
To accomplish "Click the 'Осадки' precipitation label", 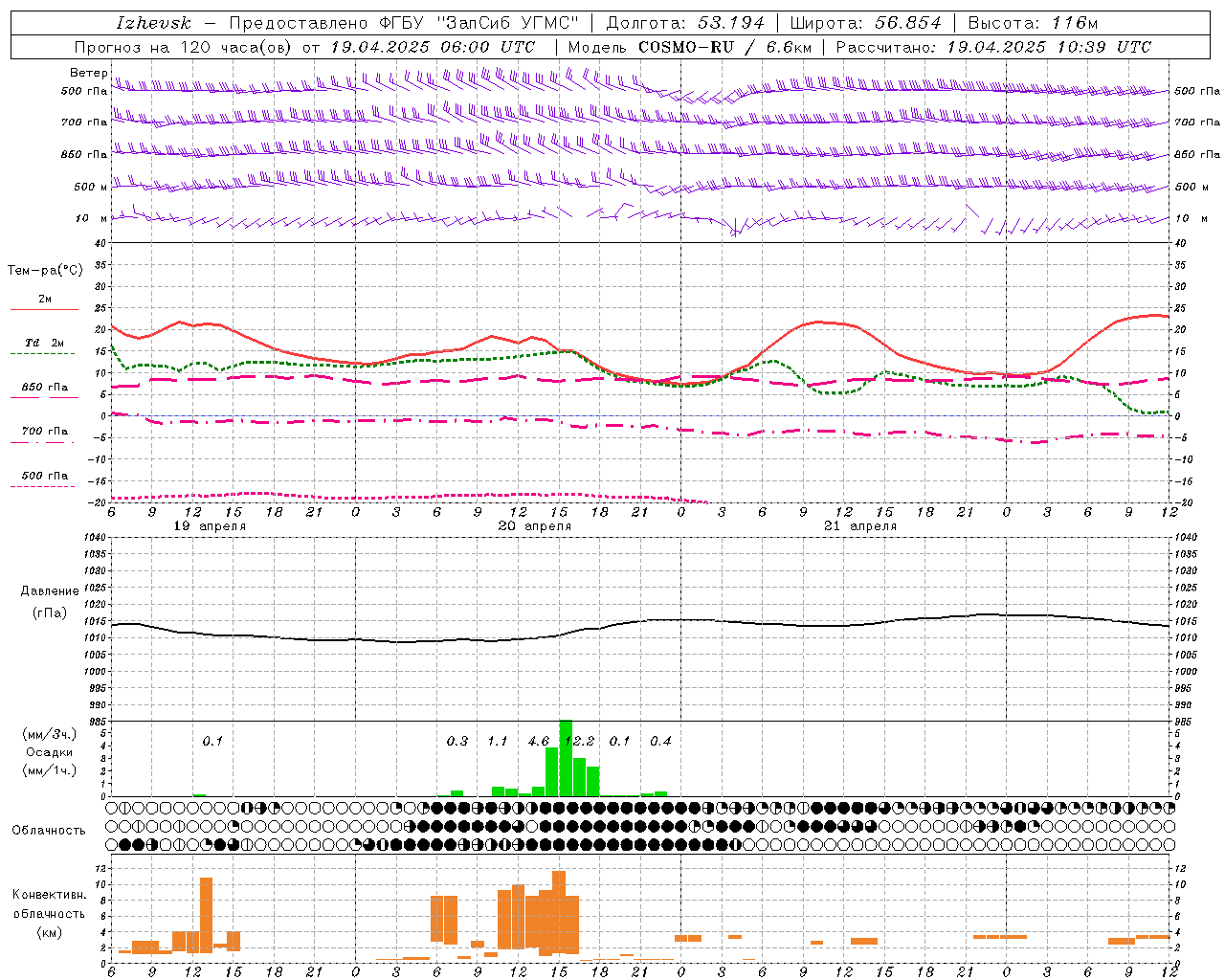I will pyautogui.click(x=50, y=752).
